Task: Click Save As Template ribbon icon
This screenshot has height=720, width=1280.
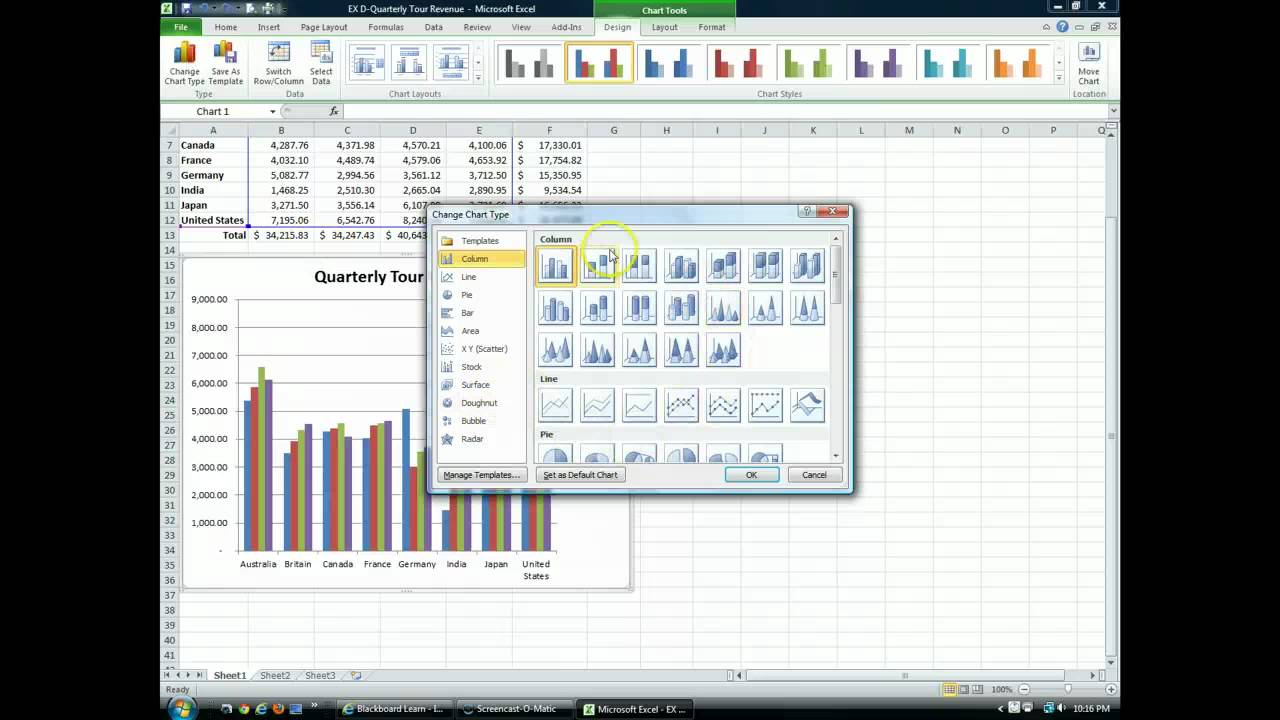Action: [x=226, y=64]
